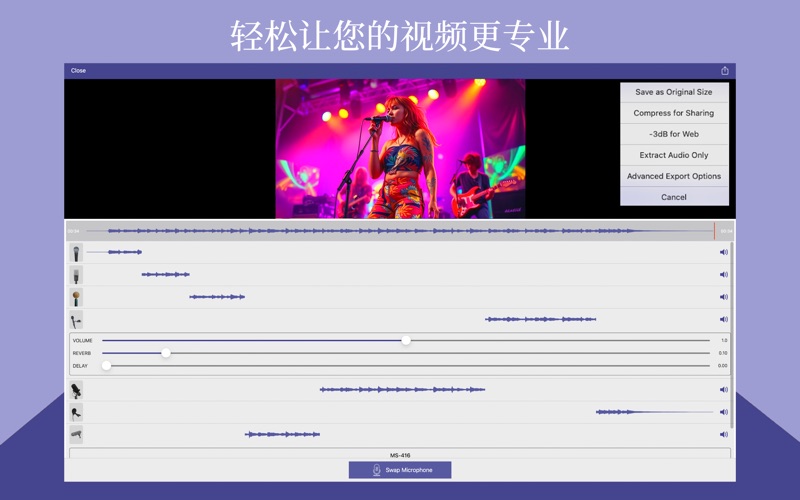
Task: Click the main overview waveform timeline
Action: tap(400, 231)
